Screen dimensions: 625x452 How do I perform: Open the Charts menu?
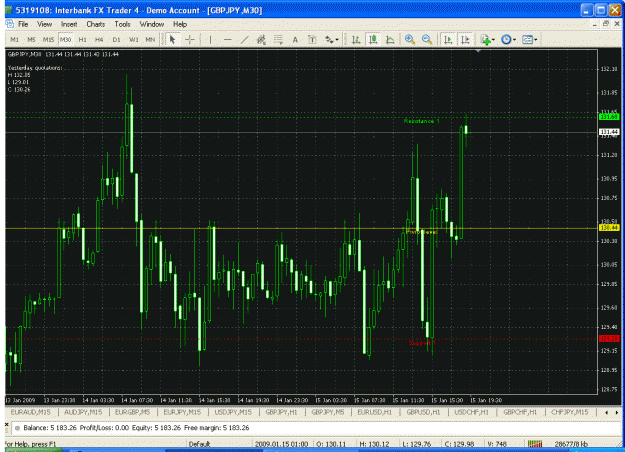pos(96,24)
